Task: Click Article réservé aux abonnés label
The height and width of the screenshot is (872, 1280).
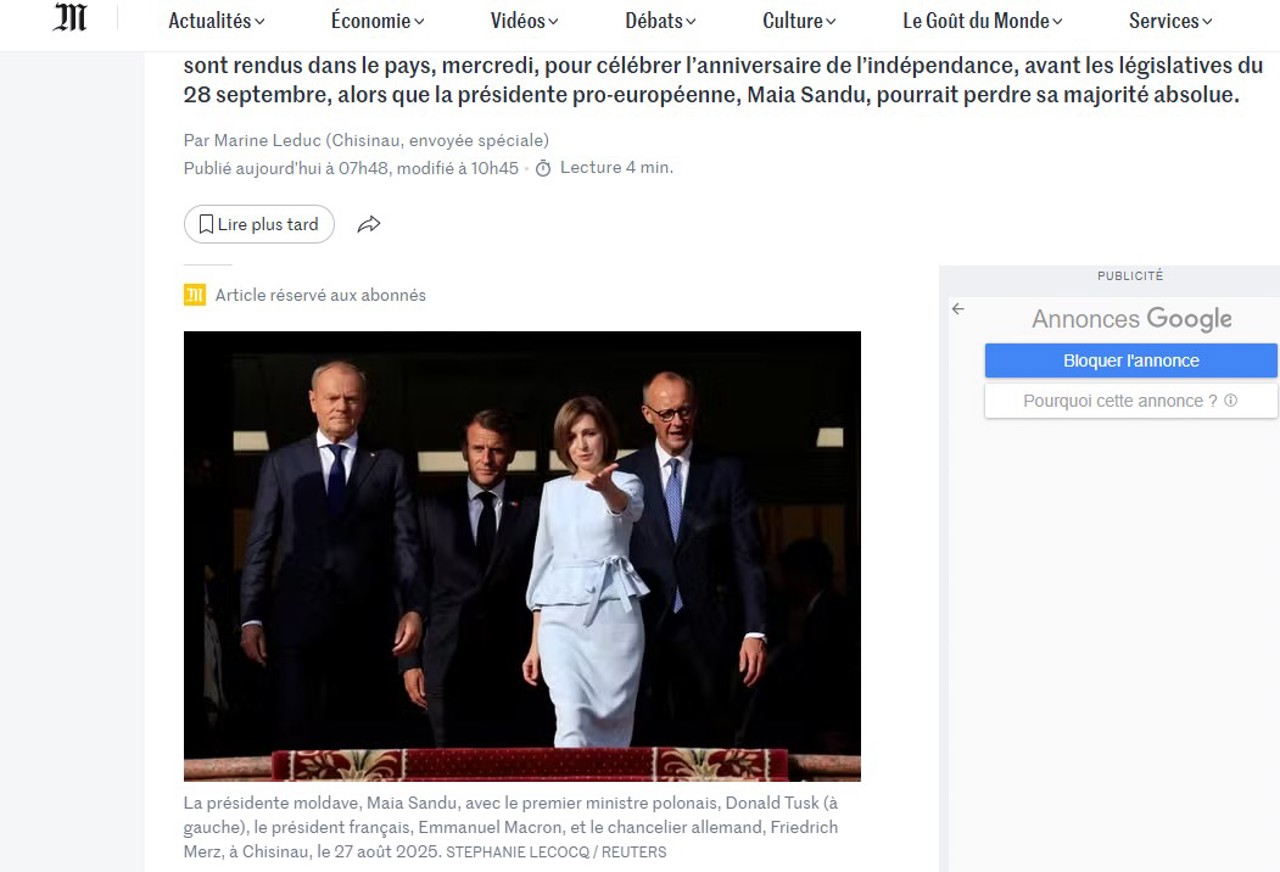Action: [320, 295]
